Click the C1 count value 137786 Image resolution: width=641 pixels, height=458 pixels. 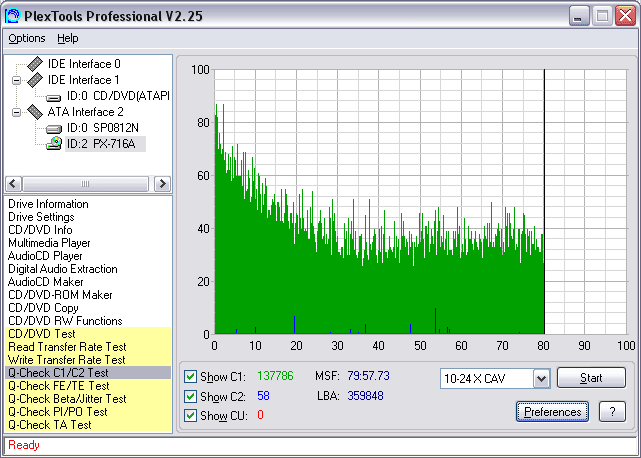[x=275, y=376]
